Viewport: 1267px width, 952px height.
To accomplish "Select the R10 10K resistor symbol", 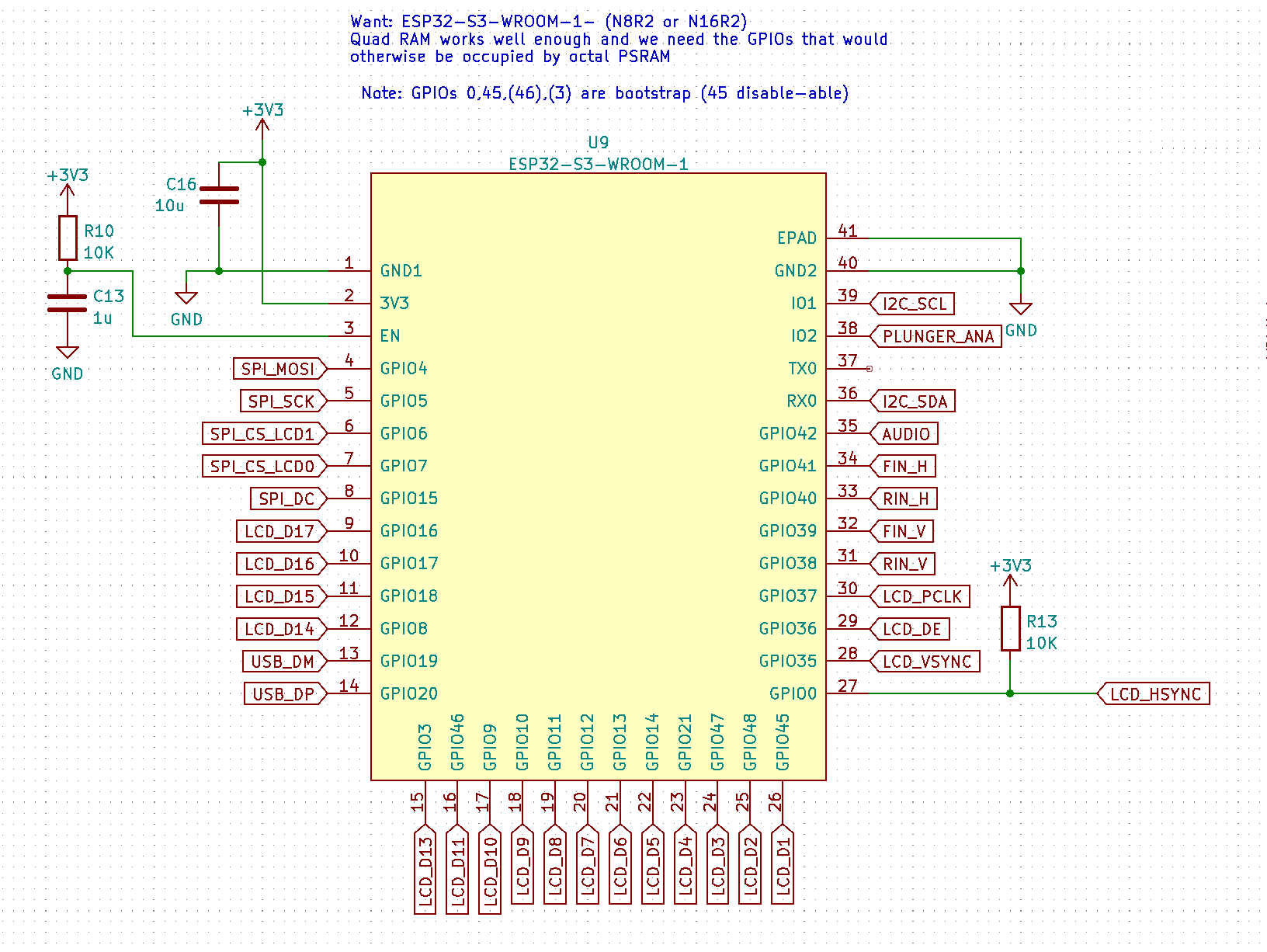I will (68, 238).
